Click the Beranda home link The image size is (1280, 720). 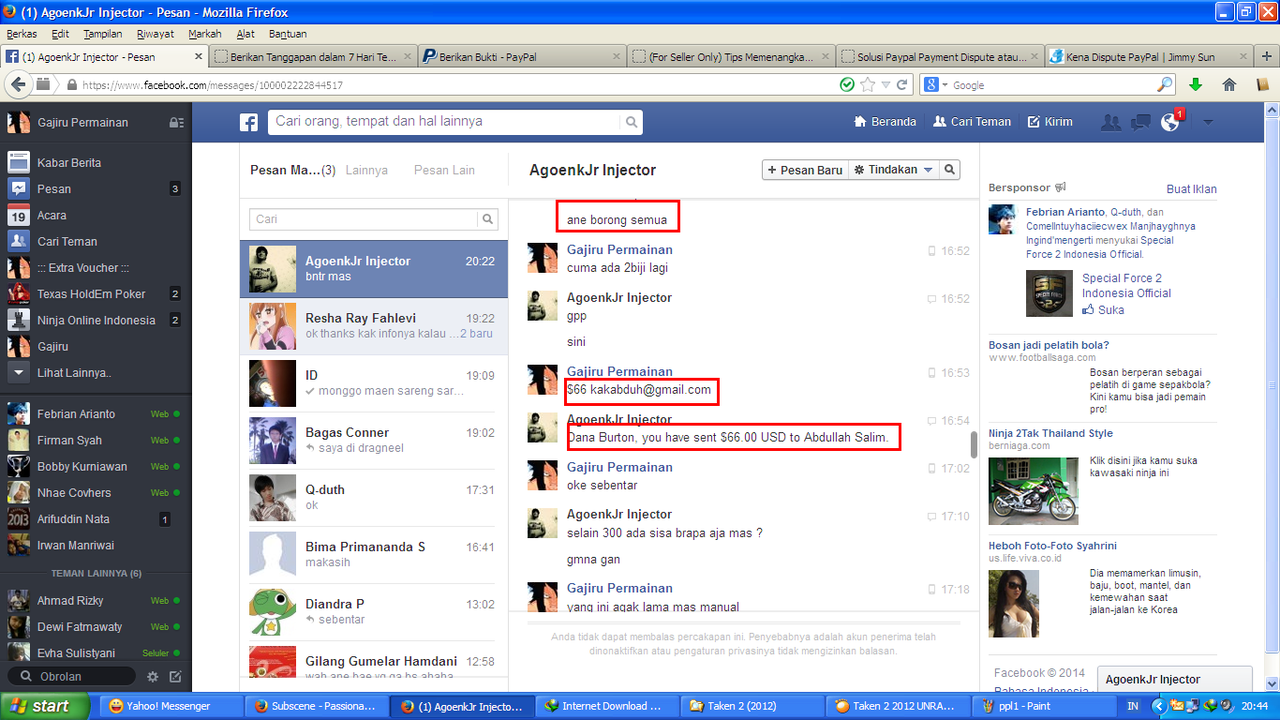[885, 121]
